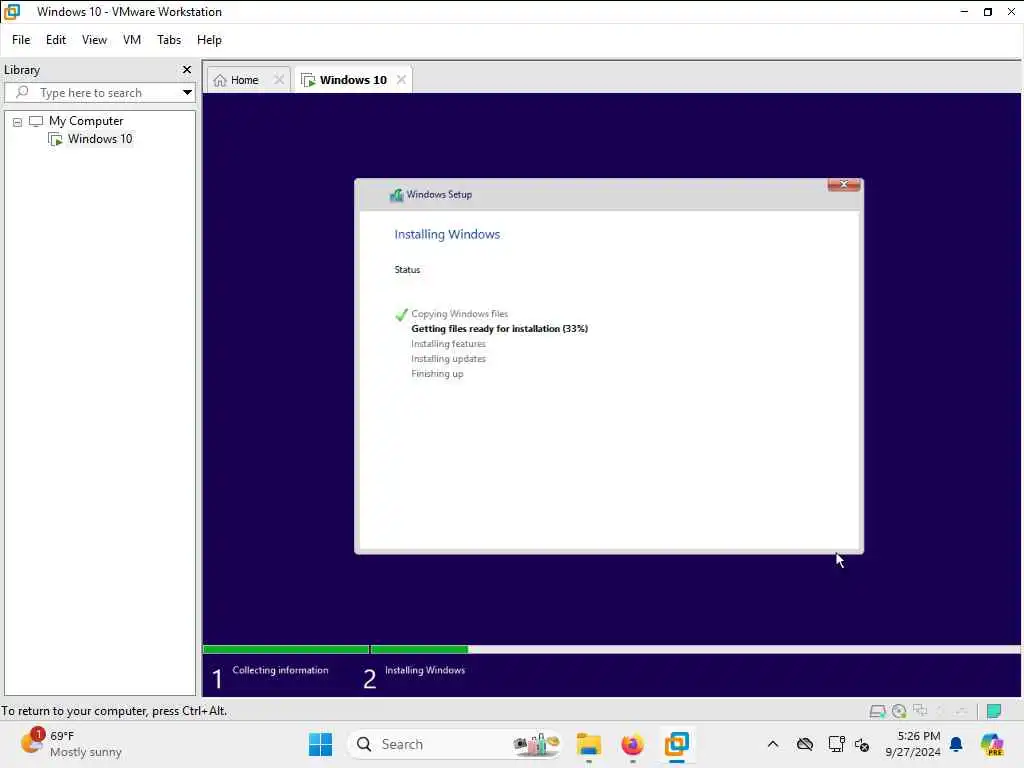Click the Installing Windows heading
The height and width of the screenshot is (768, 1024).
447,234
